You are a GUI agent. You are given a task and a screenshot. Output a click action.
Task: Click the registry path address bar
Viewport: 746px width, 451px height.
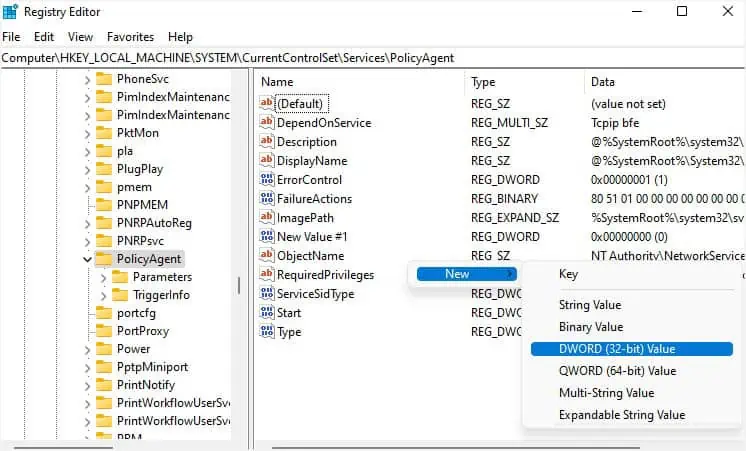tap(300, 58)
